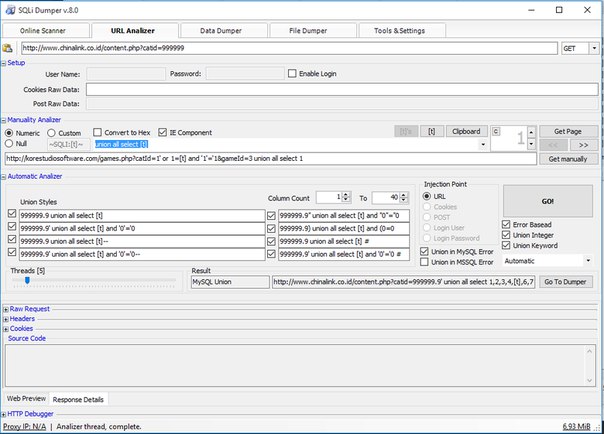
Task: Click the Proxy IP: N/A status link
Action: 24,426
